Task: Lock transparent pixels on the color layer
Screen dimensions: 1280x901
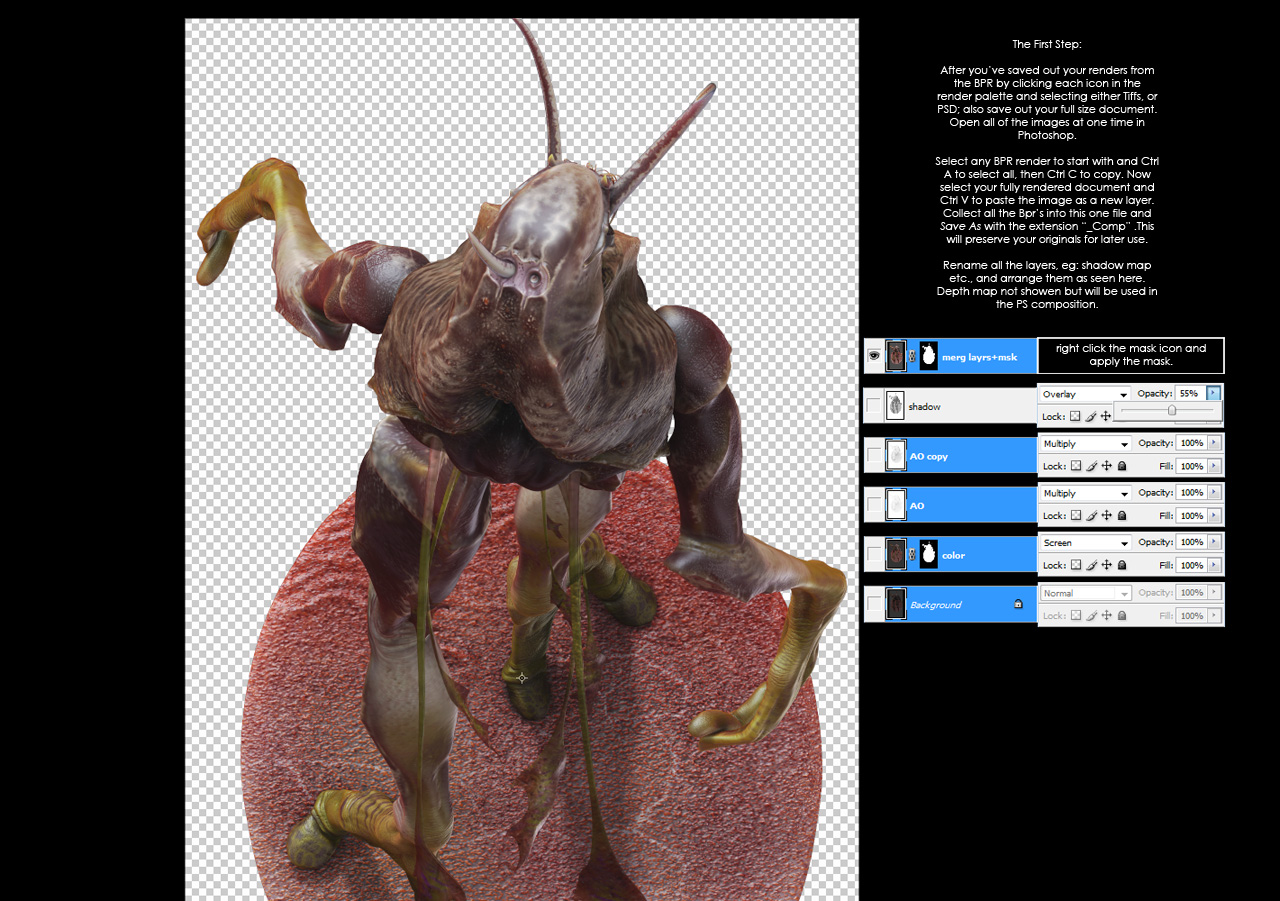Action: [1075, 565]
